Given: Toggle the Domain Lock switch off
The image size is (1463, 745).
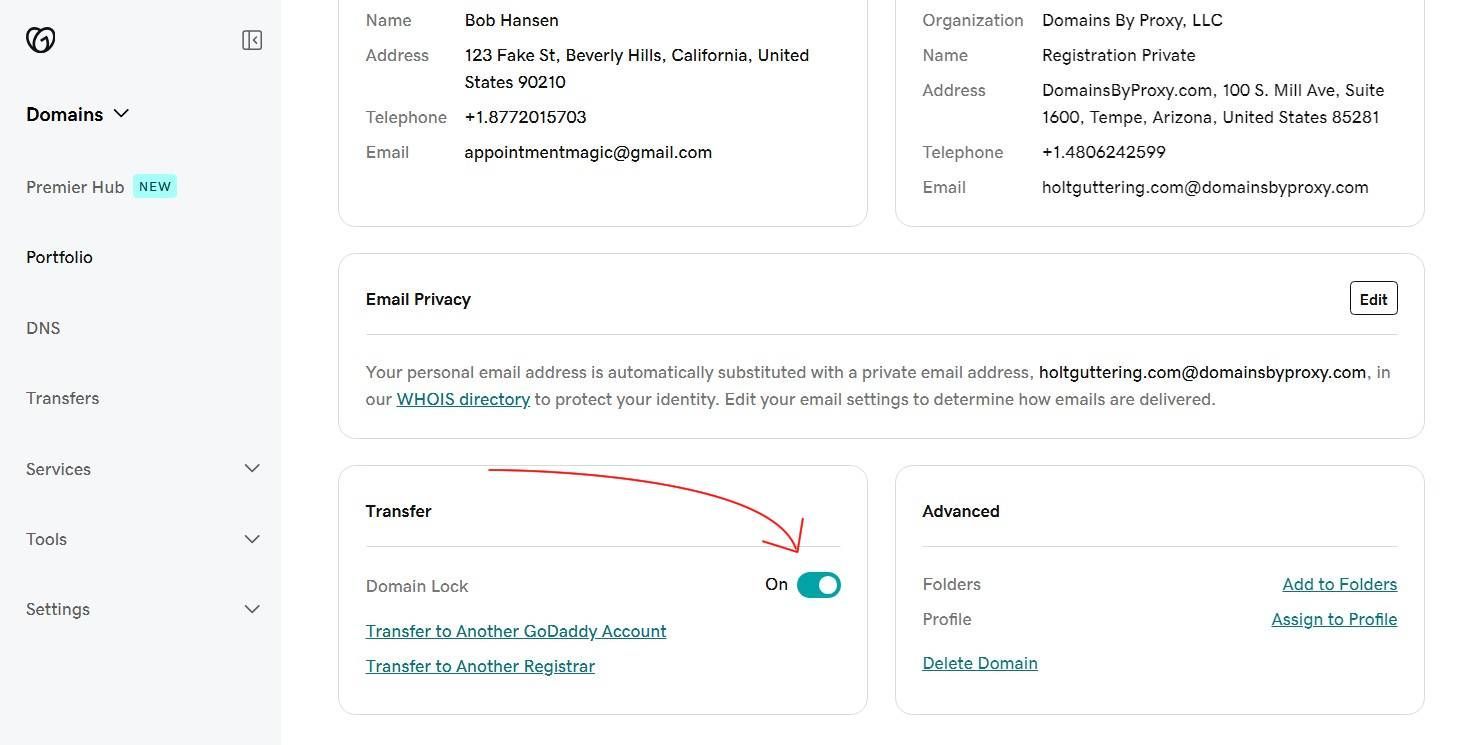Looking at the screenshot, I should tap(819, 585).
